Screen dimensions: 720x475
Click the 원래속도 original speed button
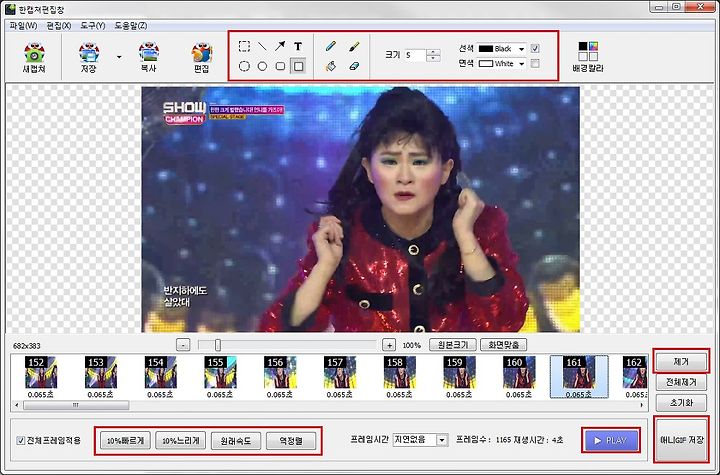236,441
